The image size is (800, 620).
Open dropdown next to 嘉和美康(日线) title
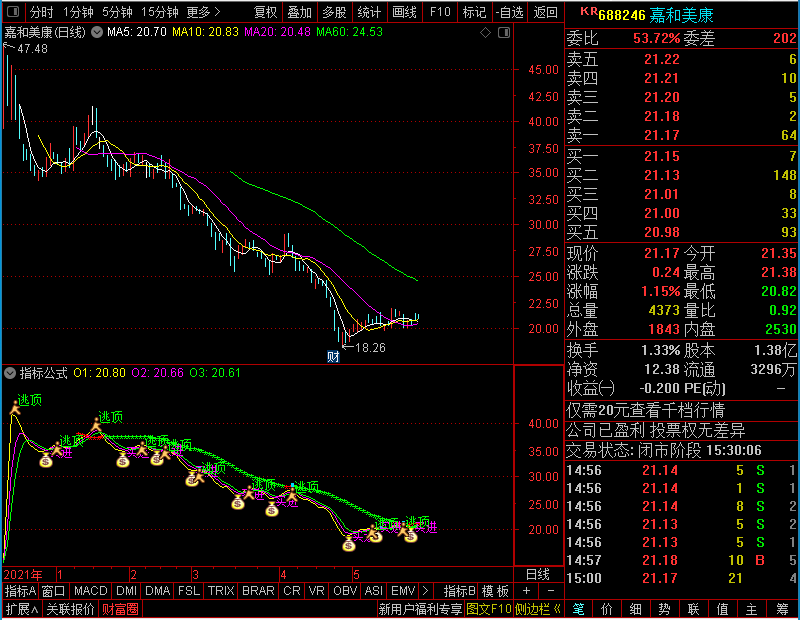(x=97, y=32)
